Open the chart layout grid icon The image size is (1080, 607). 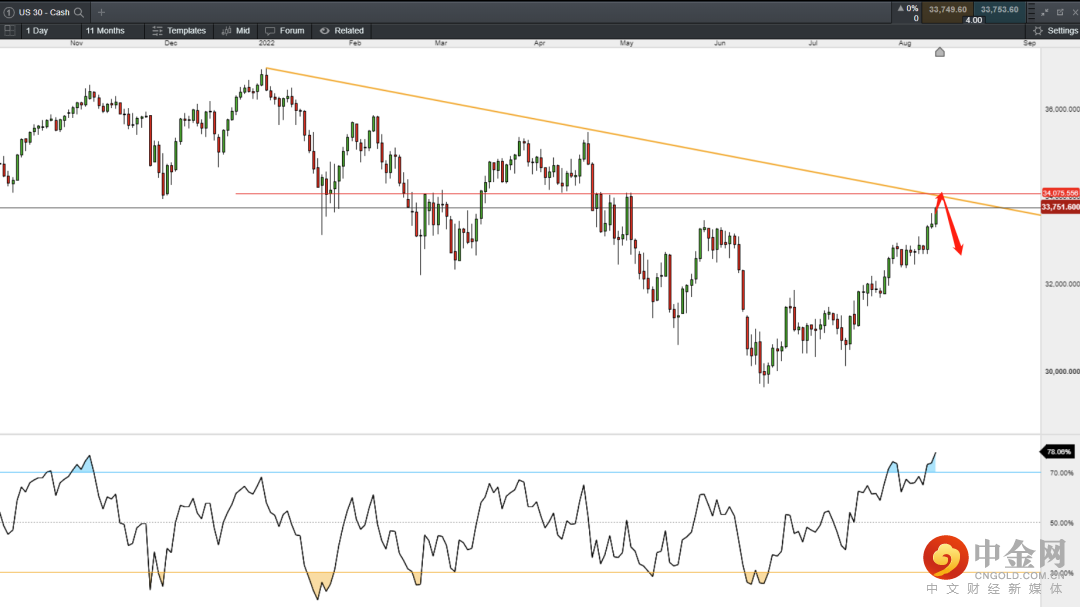point(9,31)
